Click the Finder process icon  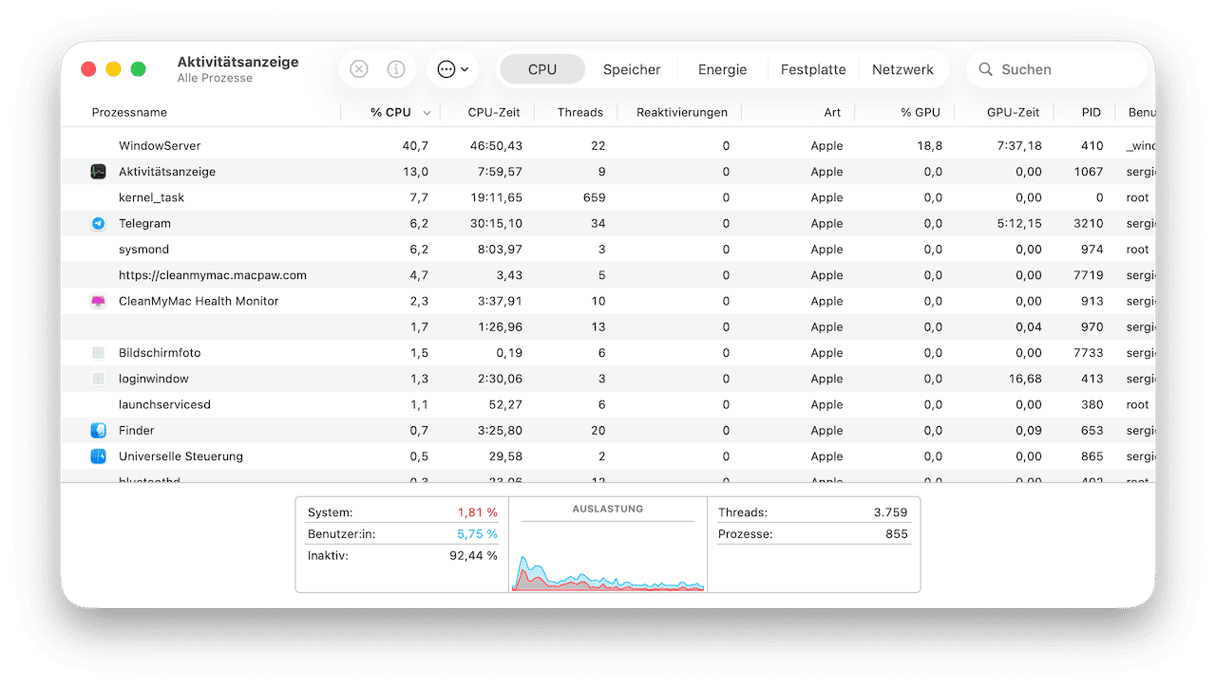98,431
